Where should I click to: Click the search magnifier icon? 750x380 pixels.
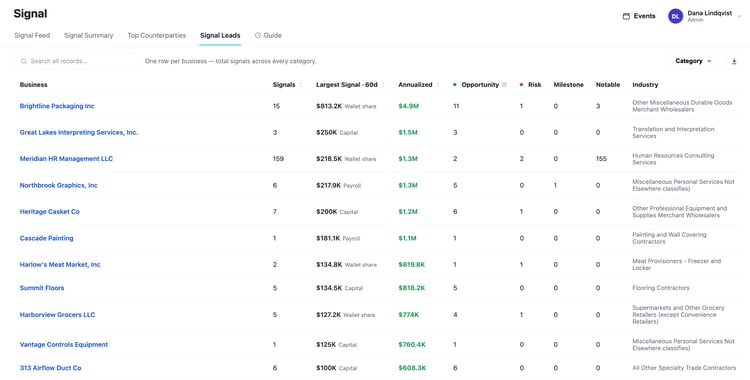click(23, 61)
